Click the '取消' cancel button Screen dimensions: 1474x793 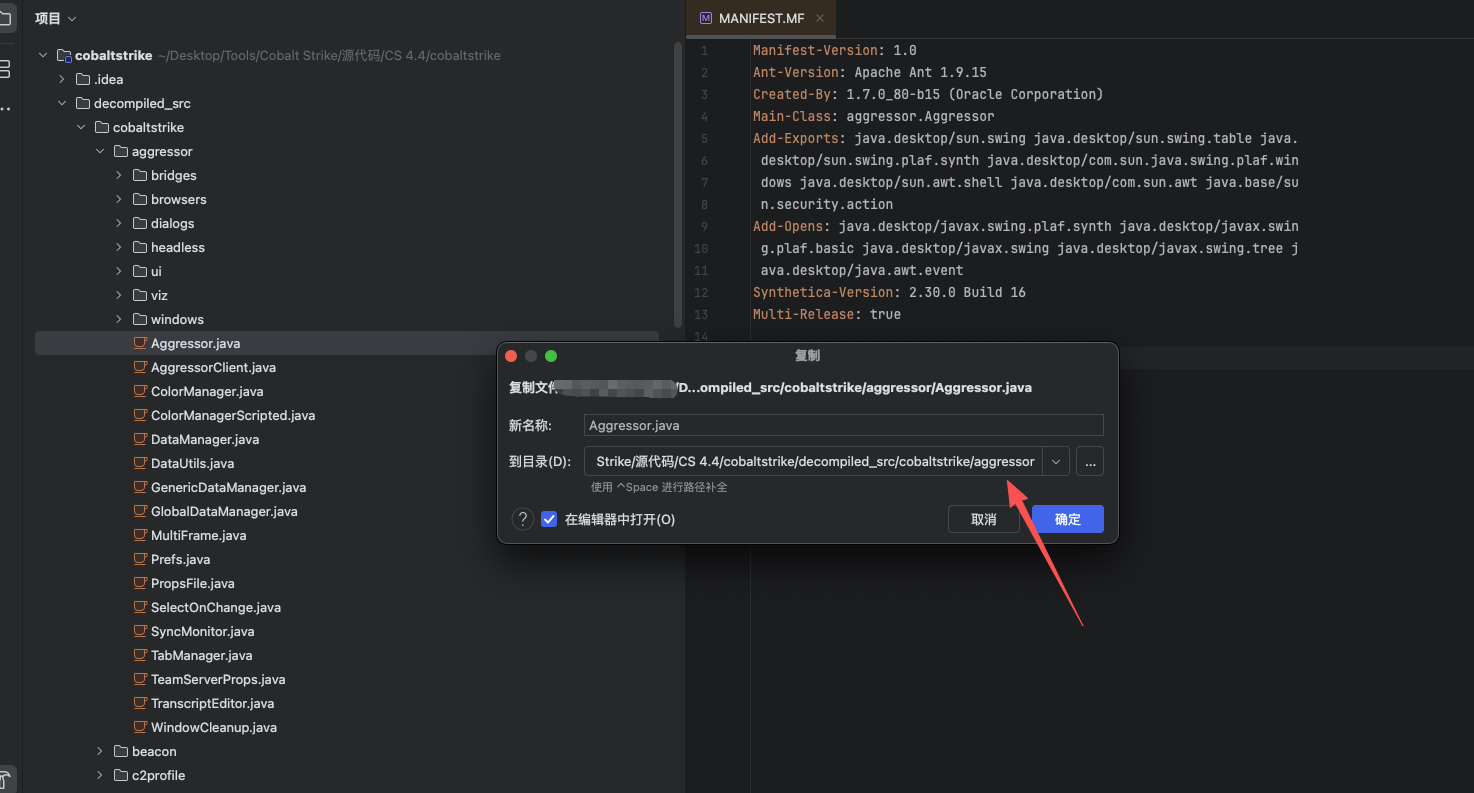tap(983, 519)
